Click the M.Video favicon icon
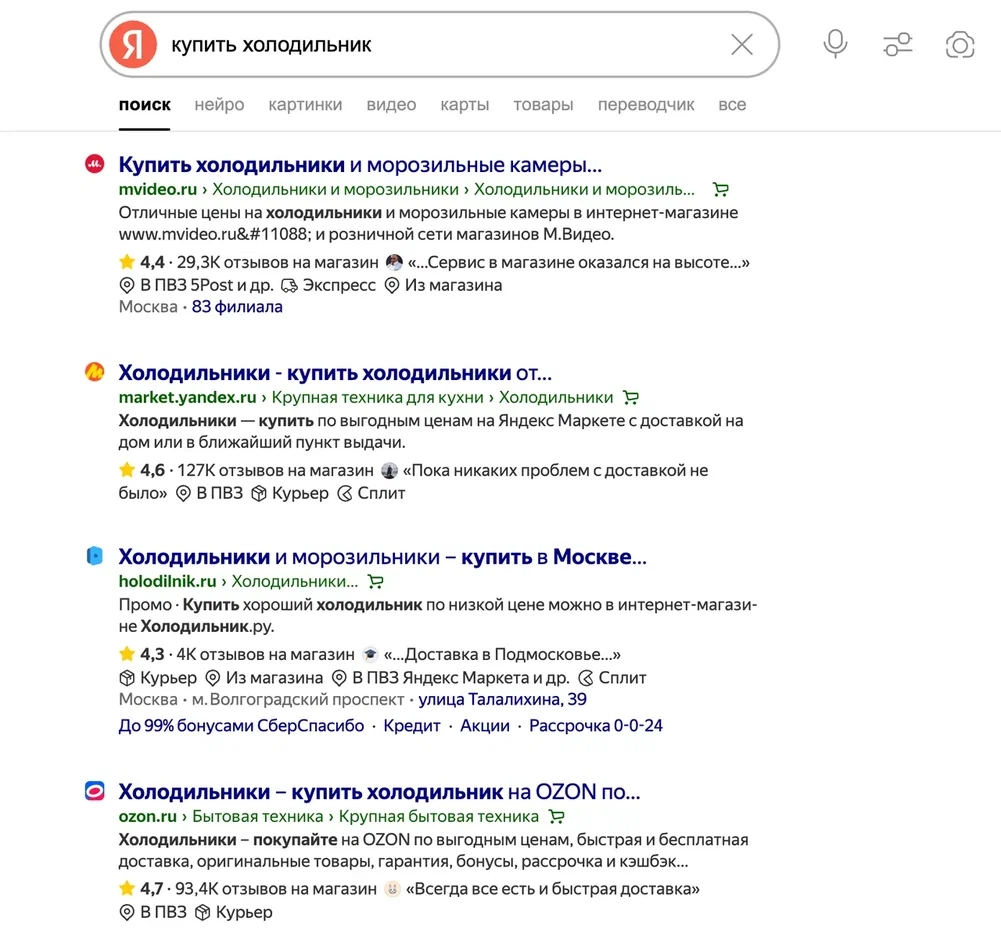The width and height of the screenshot is (1001, 940). tap(95, 165)
